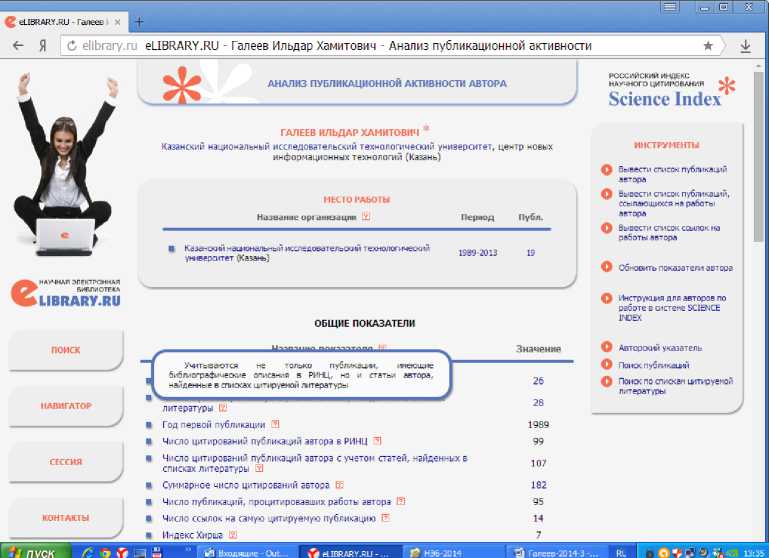Open downloads with the download arrow icon
This screenshot has height=558, width=769.
(x=745, y=46)
